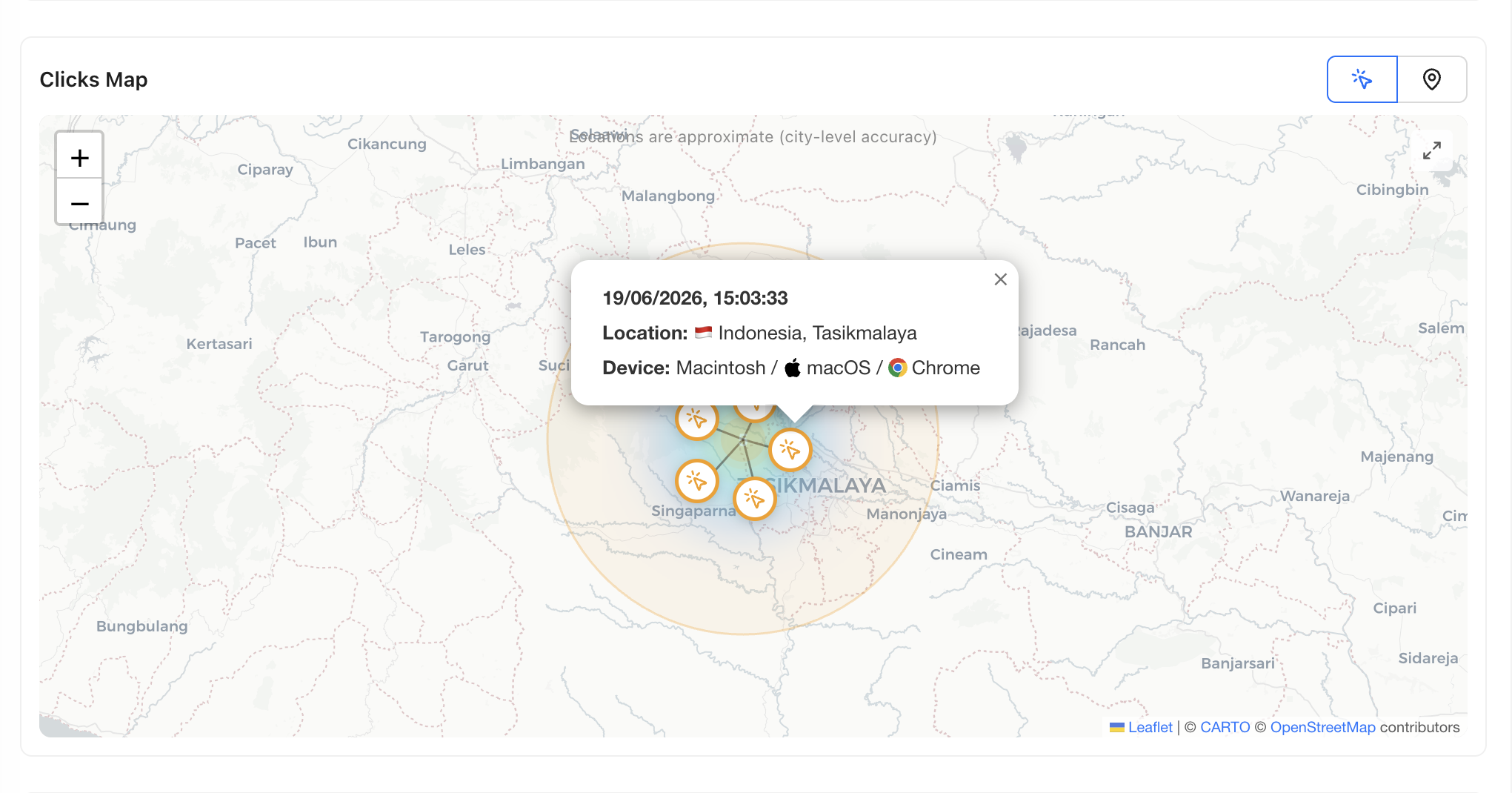The height and width of the screenshot is (793, 1512).
Task: Click the Cibingbin map label
Action: point(1392,190)
